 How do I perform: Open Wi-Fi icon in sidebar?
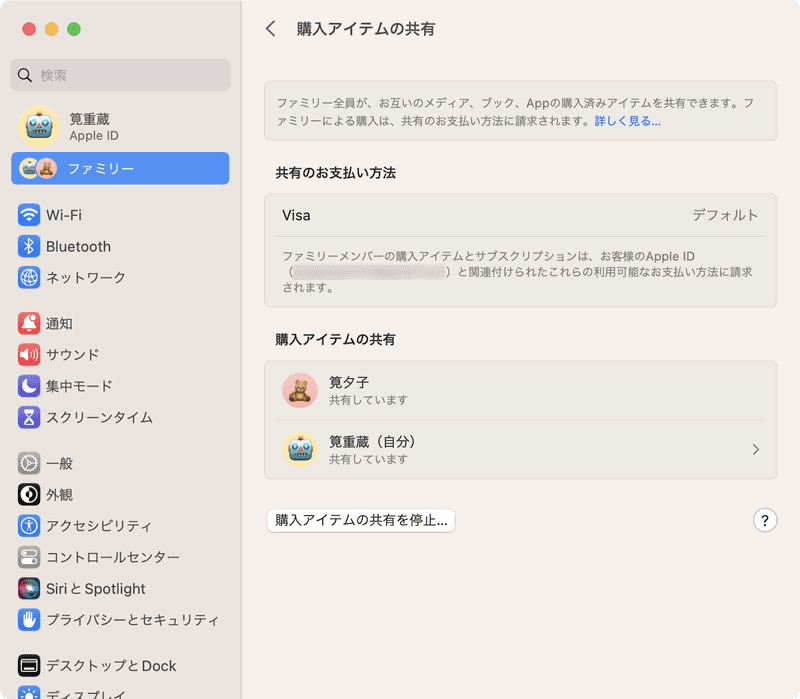pos(29,215)
